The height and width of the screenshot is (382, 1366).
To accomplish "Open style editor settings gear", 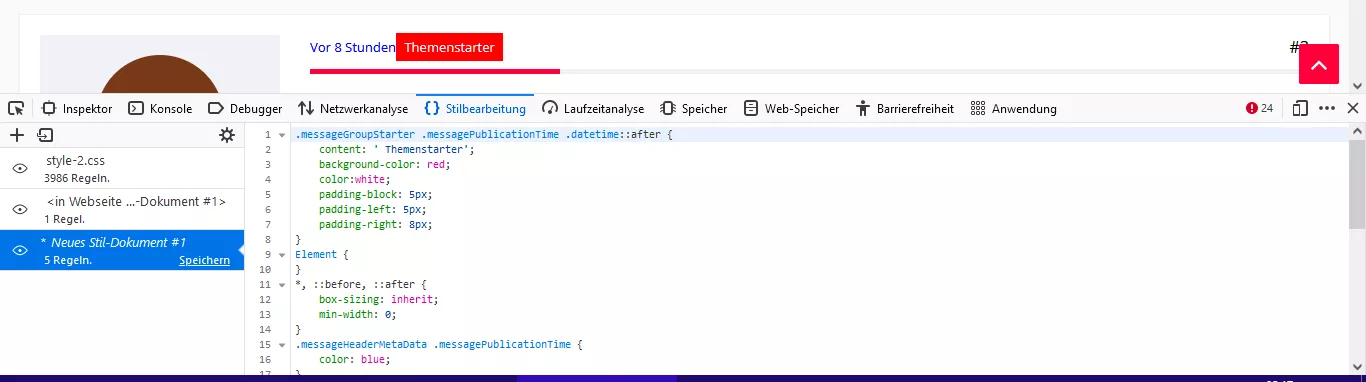I will click(x=227, y=135).
